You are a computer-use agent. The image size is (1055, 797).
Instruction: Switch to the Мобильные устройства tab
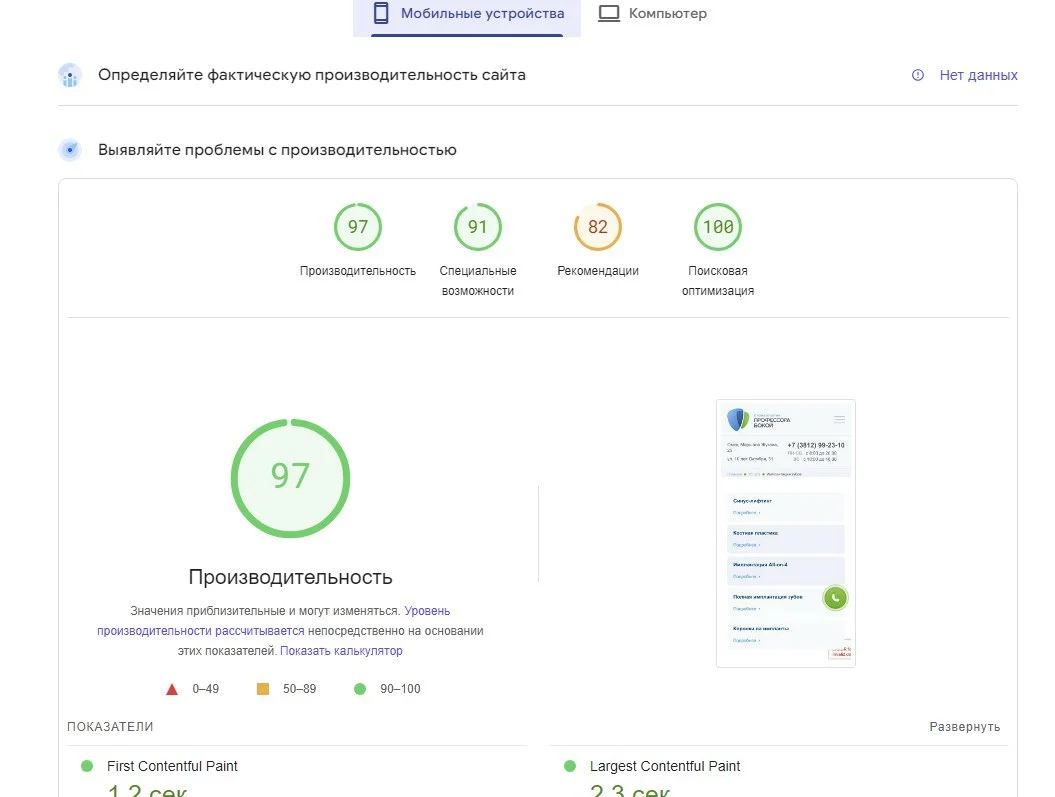click(467, 15)
